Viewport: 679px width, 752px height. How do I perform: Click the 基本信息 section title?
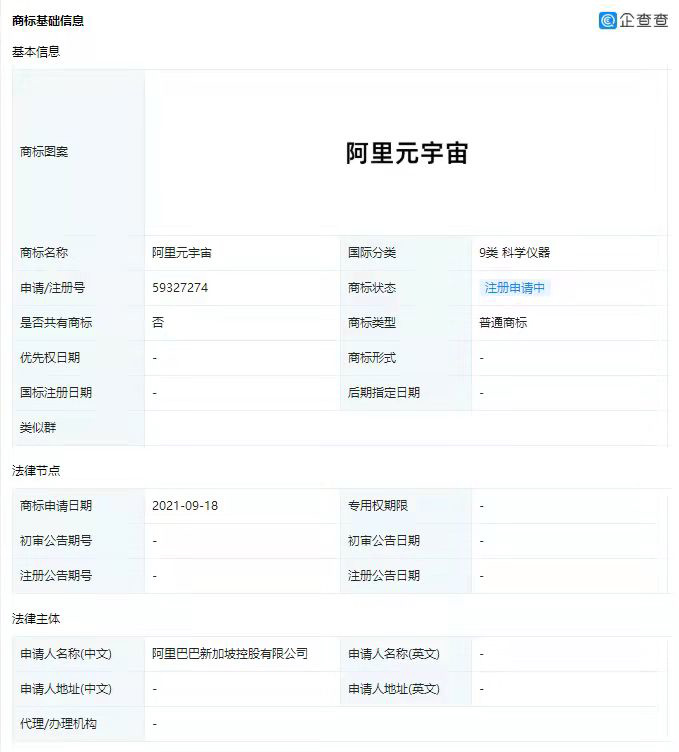tap(36, 51)
